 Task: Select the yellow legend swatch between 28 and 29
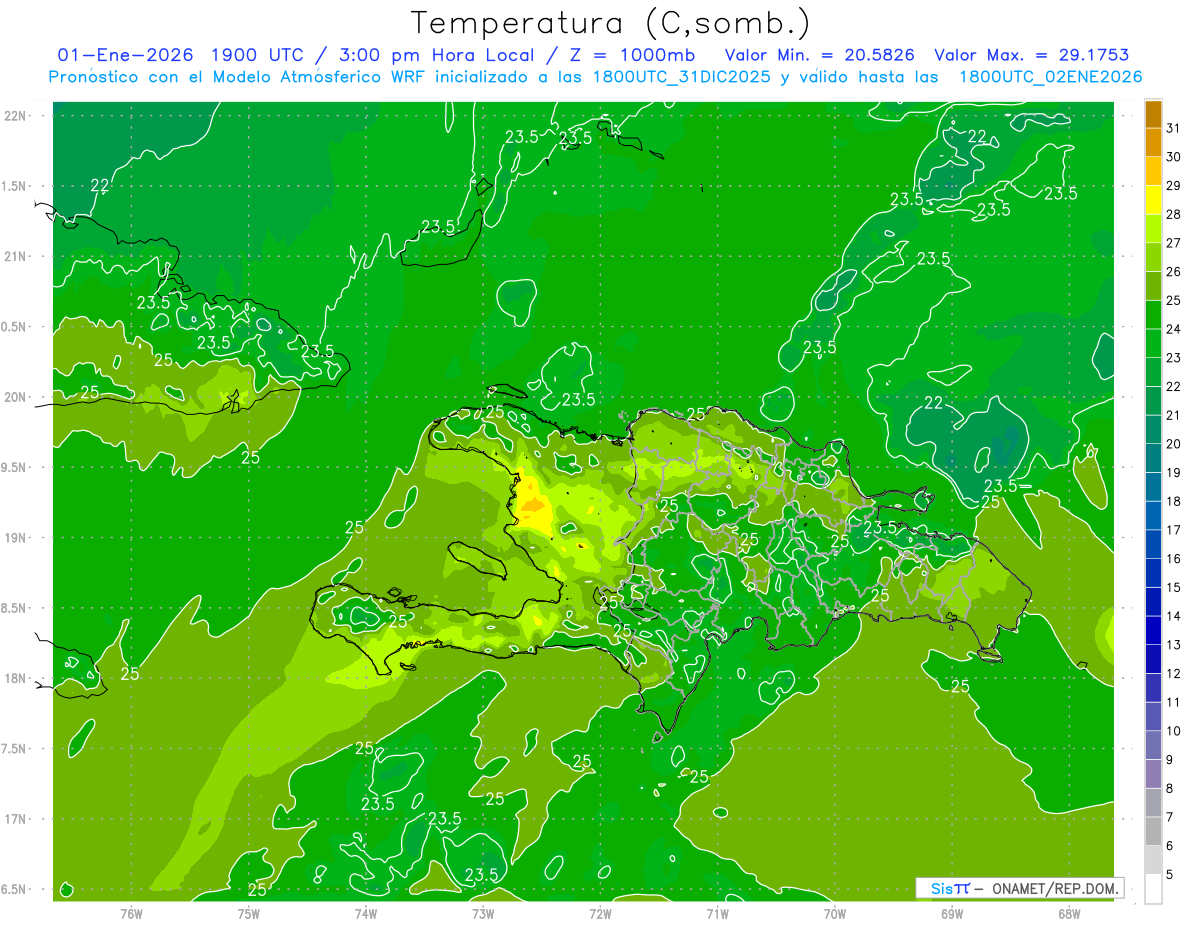(1153, 201)
